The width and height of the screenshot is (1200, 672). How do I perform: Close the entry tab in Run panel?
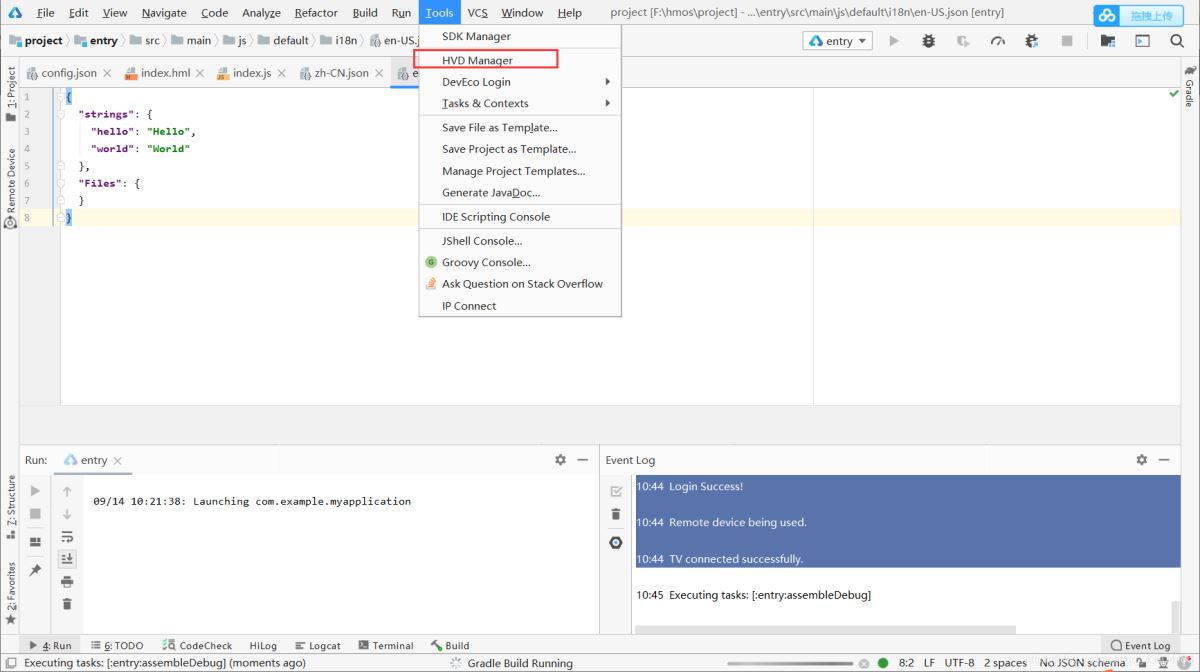[118, 461]
